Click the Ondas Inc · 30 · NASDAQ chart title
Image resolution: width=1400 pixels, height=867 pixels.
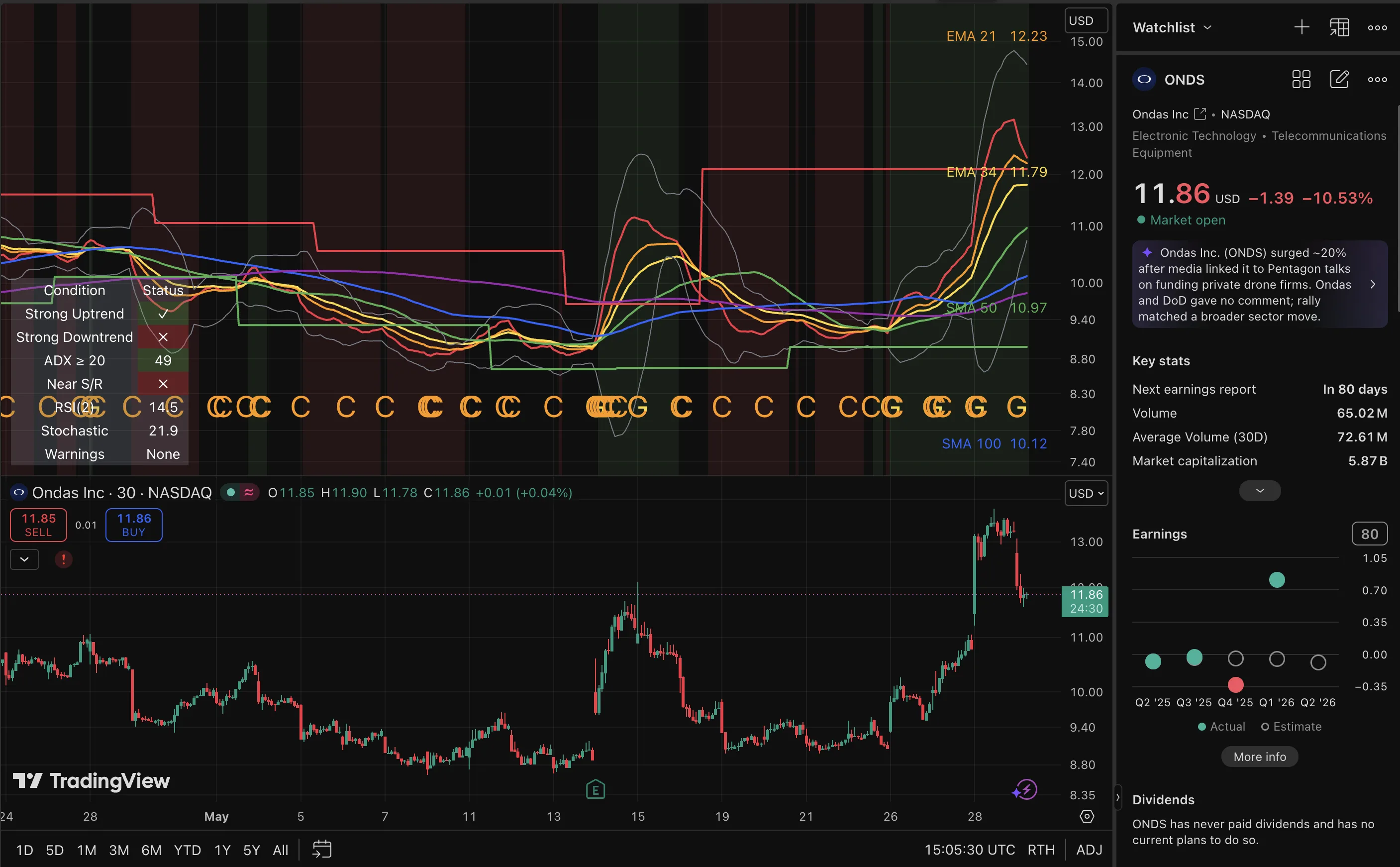[x=122, y=493]
